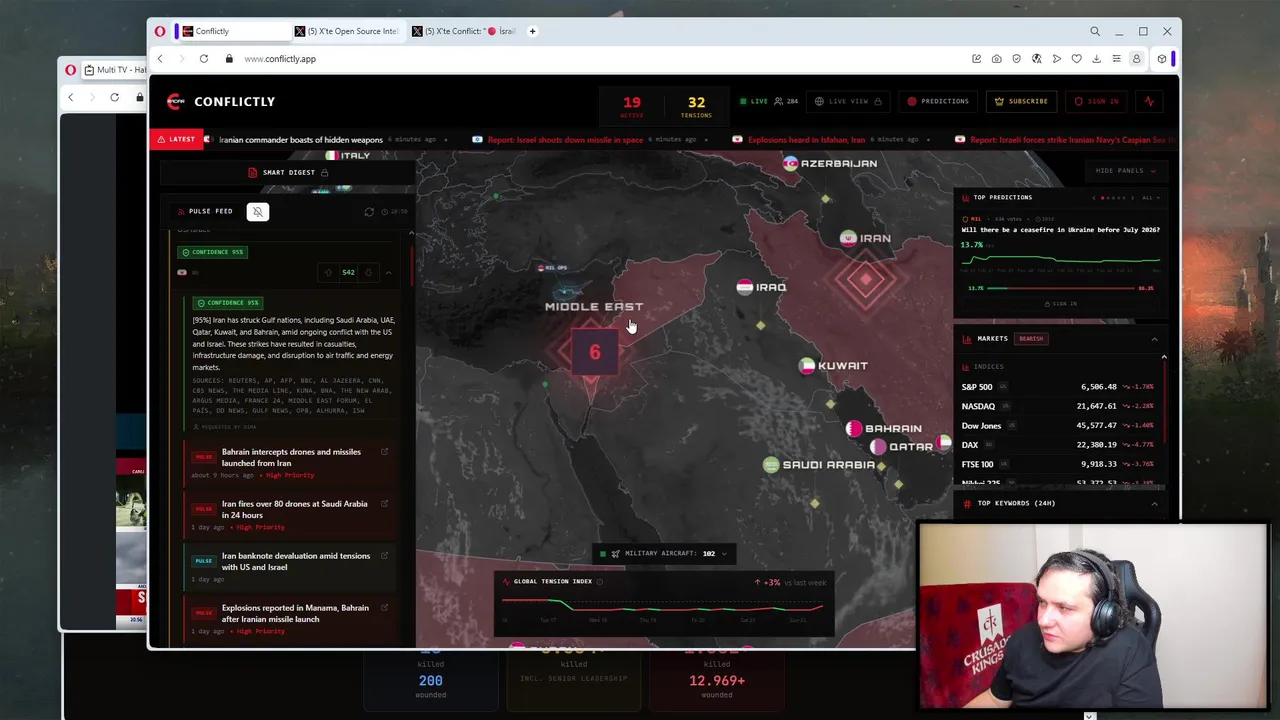Click the S&P 500 index row

(1058, 387)
